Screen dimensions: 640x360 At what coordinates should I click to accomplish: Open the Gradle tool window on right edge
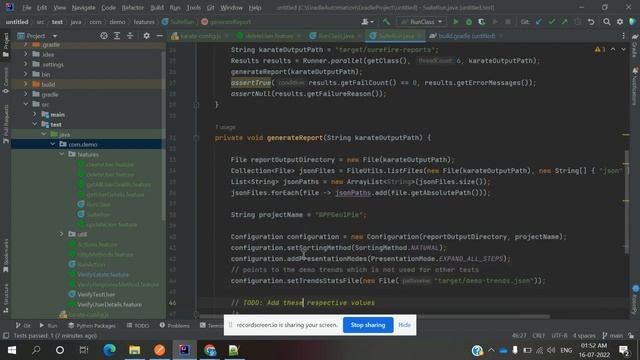tap(635, 46)
